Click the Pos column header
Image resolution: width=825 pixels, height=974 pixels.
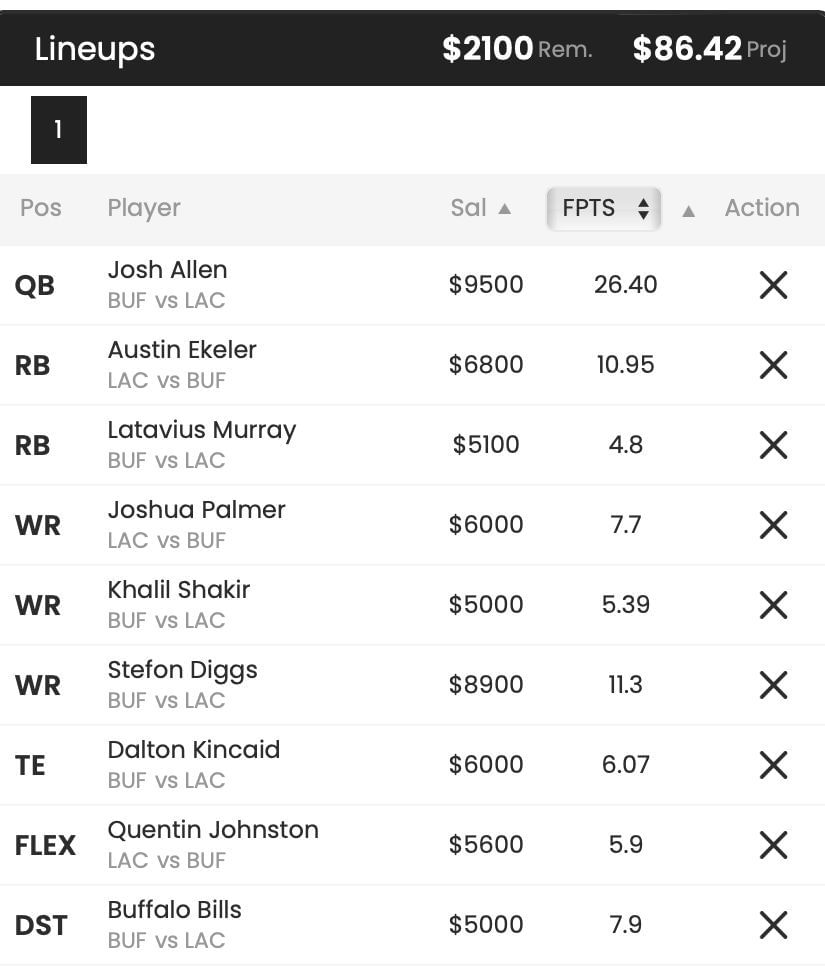[x=41, y=208]
